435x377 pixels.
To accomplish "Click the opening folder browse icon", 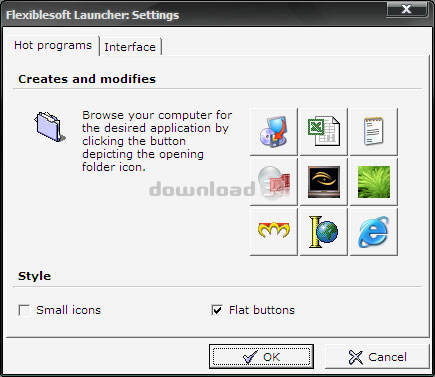I will pyautogui.click(x=50, y=127).
